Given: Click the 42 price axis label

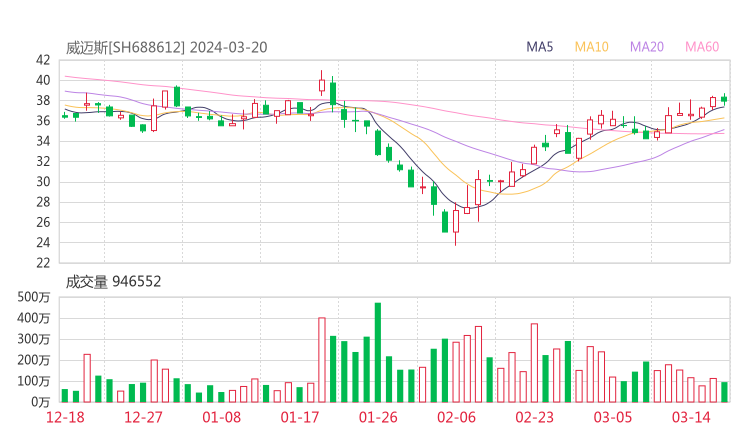Looking at the screenshot, I should pyautogui.click(x=43, y=60).
